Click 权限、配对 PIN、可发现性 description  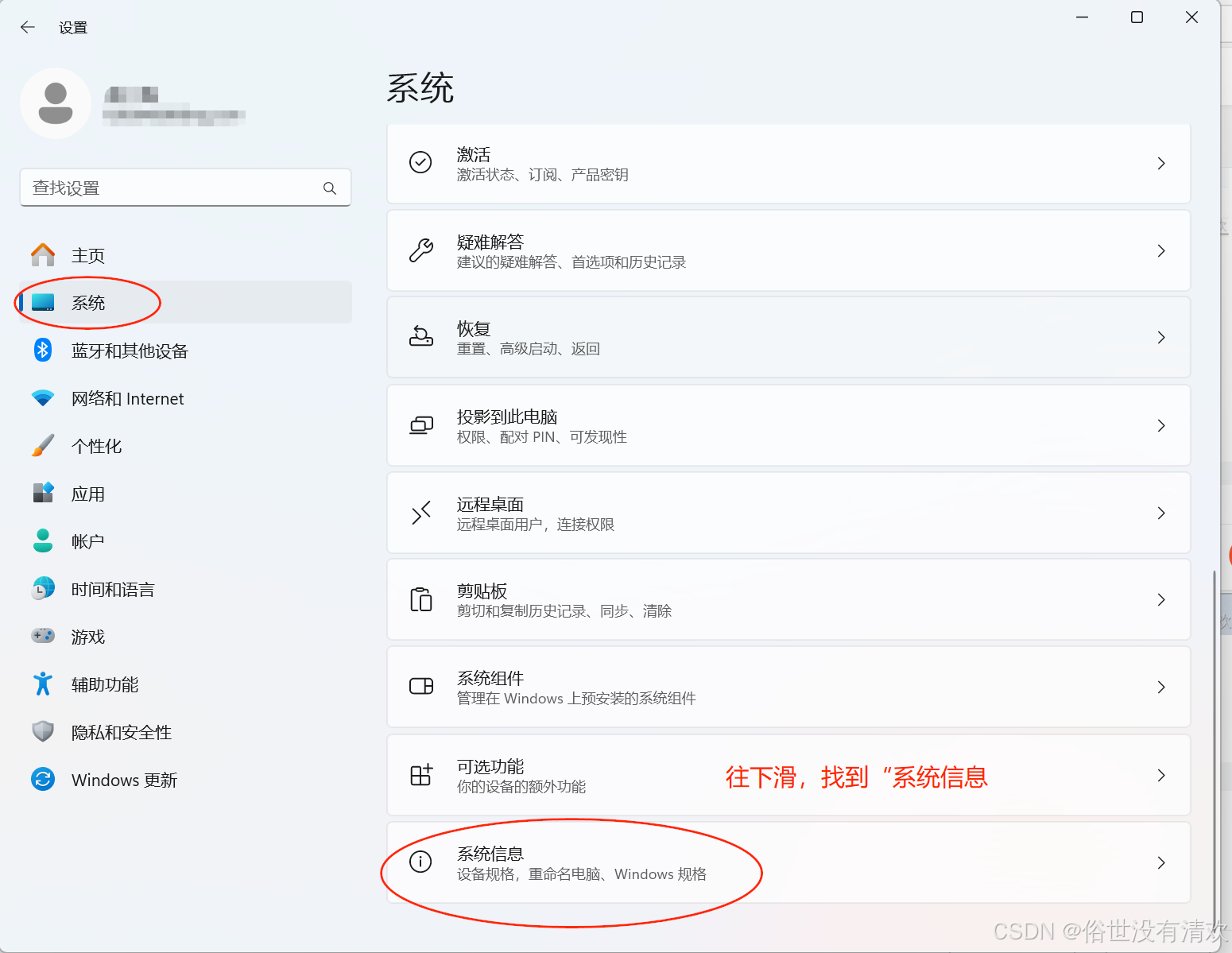[x=542, y=437]
